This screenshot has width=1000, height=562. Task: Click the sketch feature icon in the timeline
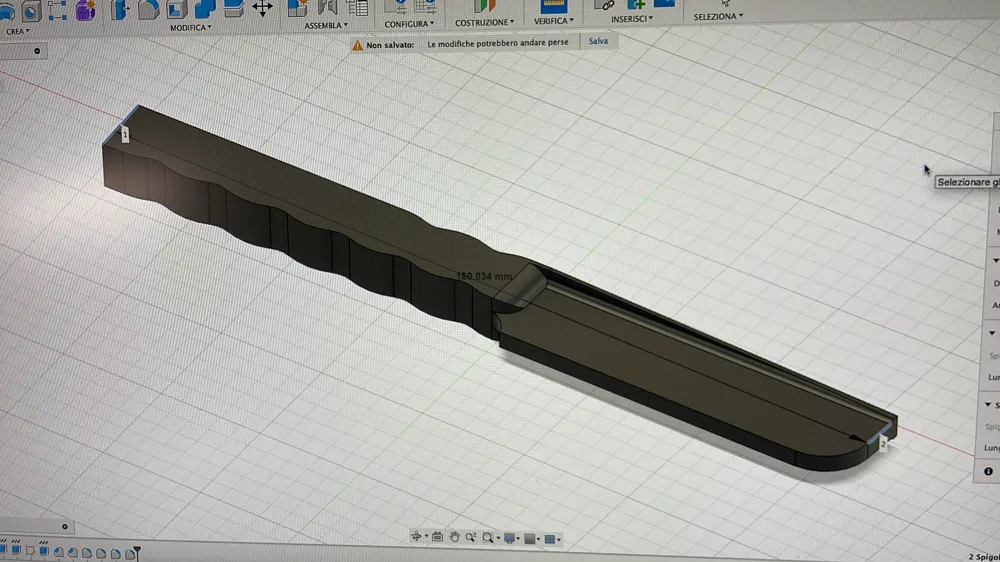pos(30,550)
